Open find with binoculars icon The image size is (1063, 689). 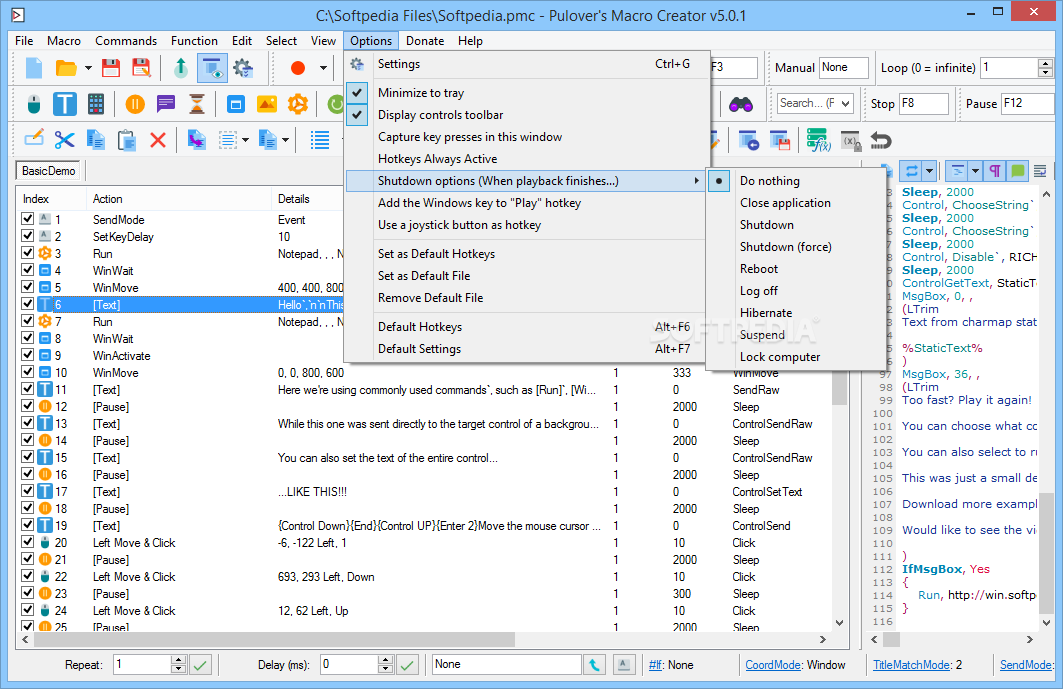(740, 104)
